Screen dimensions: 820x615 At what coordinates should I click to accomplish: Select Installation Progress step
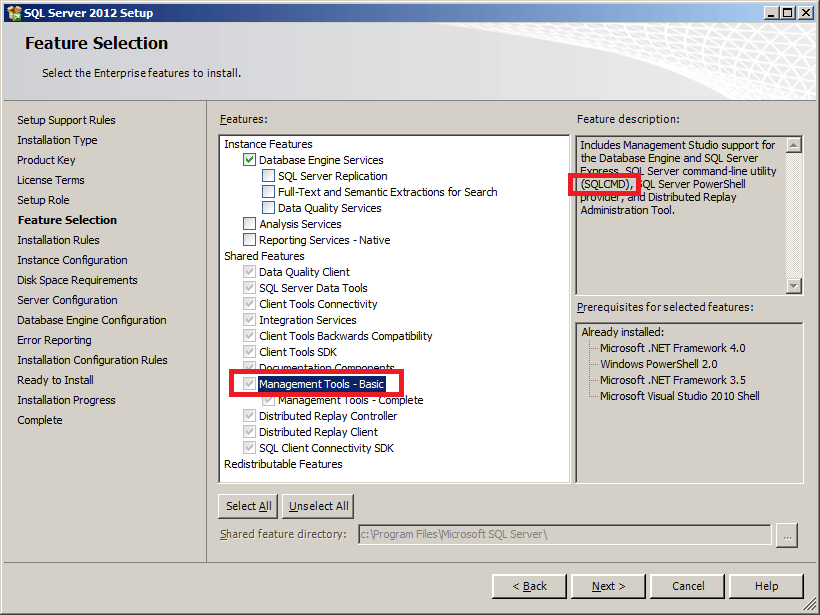tap(66, 400)
